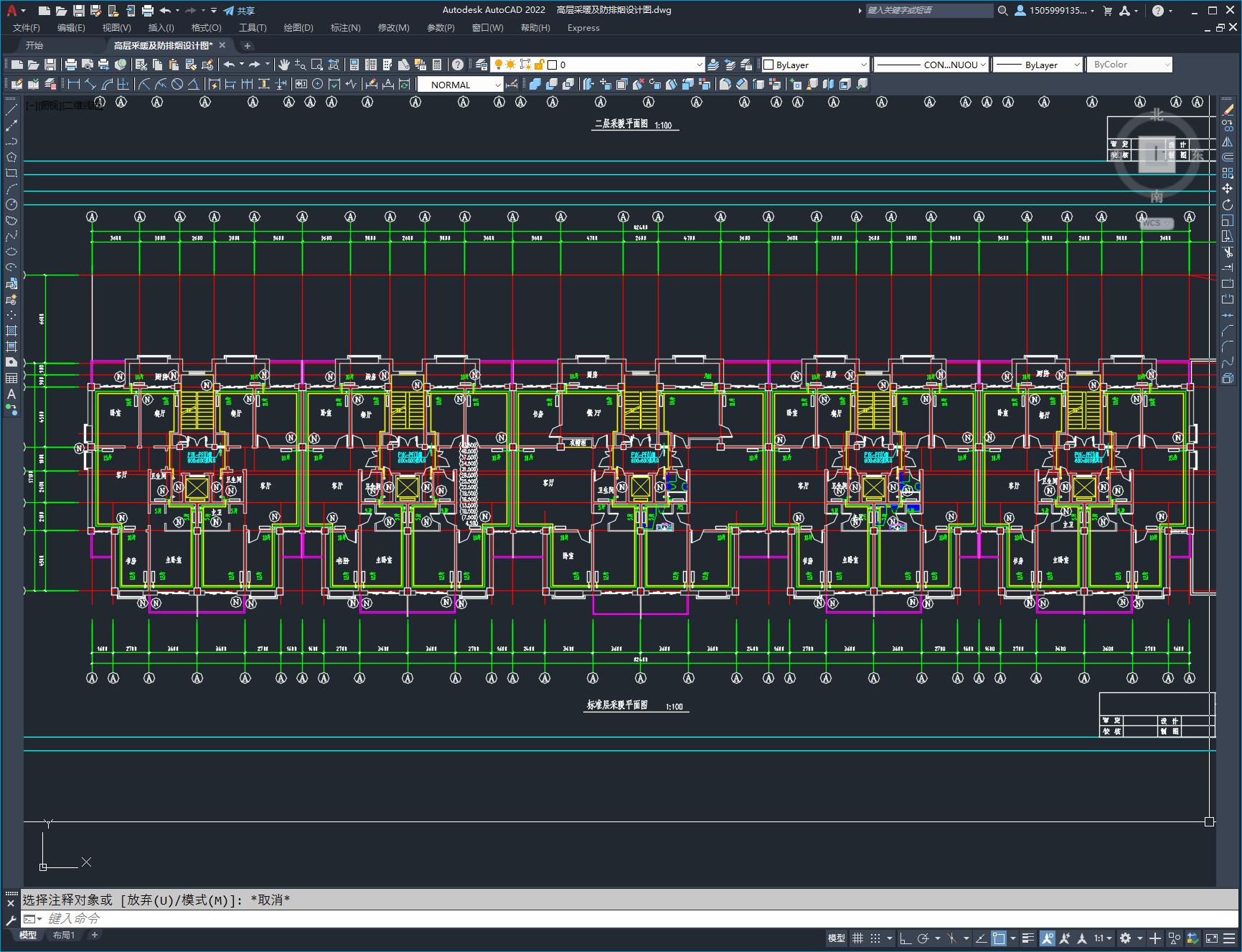The width and height of the screenshot is (1242, 952).
Task: Toggle snap mode dots icon in the status bar
Action: click(x=875, y=938)
